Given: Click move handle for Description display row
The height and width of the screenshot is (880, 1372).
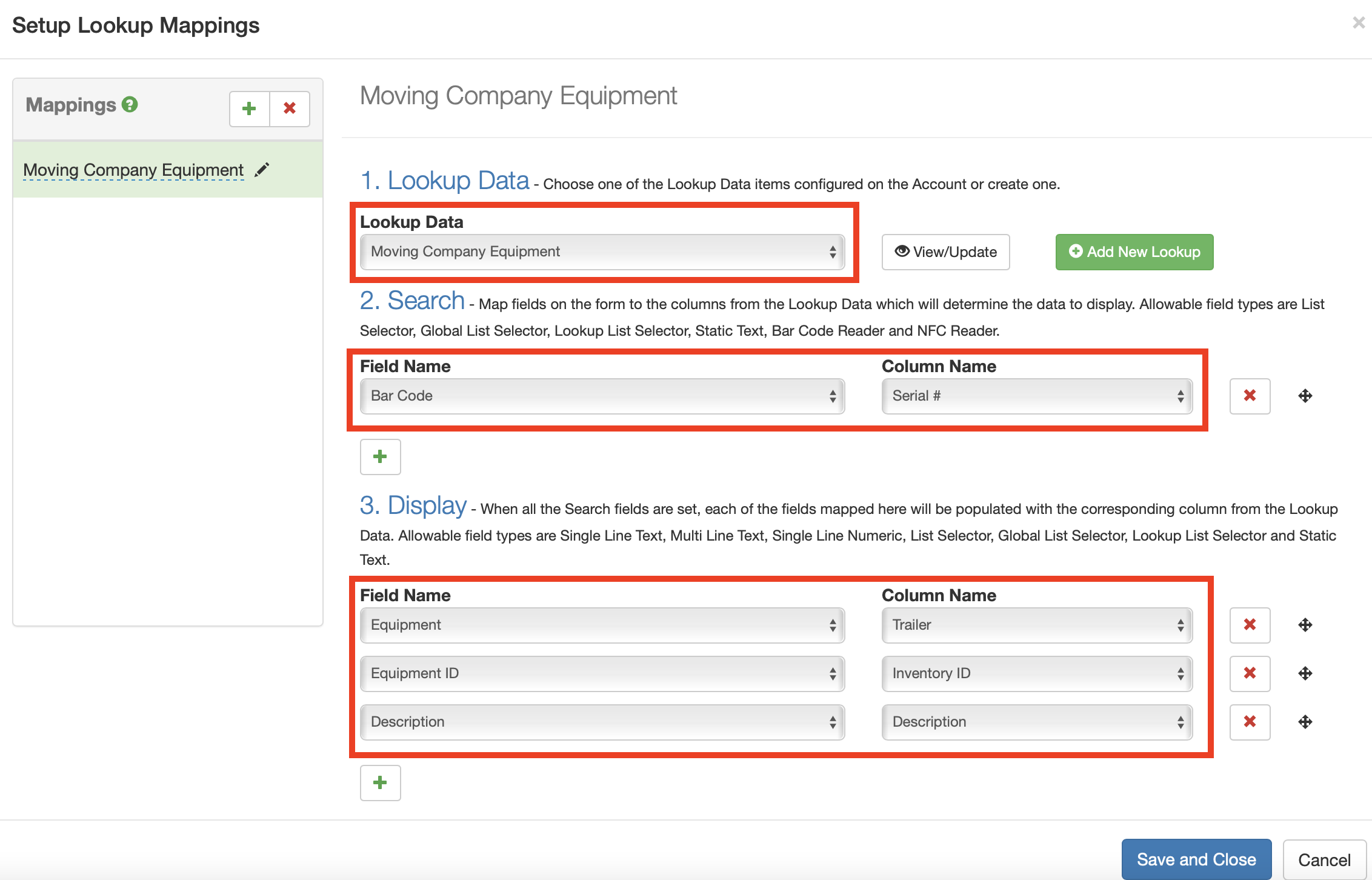Looking at the screenshot, I should [x=1305, y=722].
